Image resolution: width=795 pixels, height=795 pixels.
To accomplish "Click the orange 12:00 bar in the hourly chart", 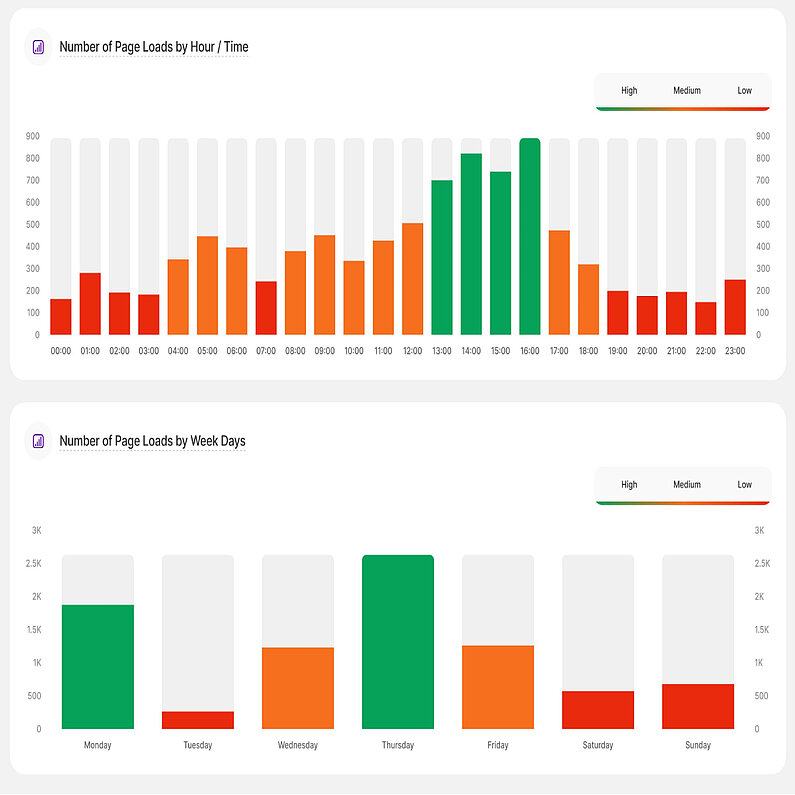I will click(412, 279).
